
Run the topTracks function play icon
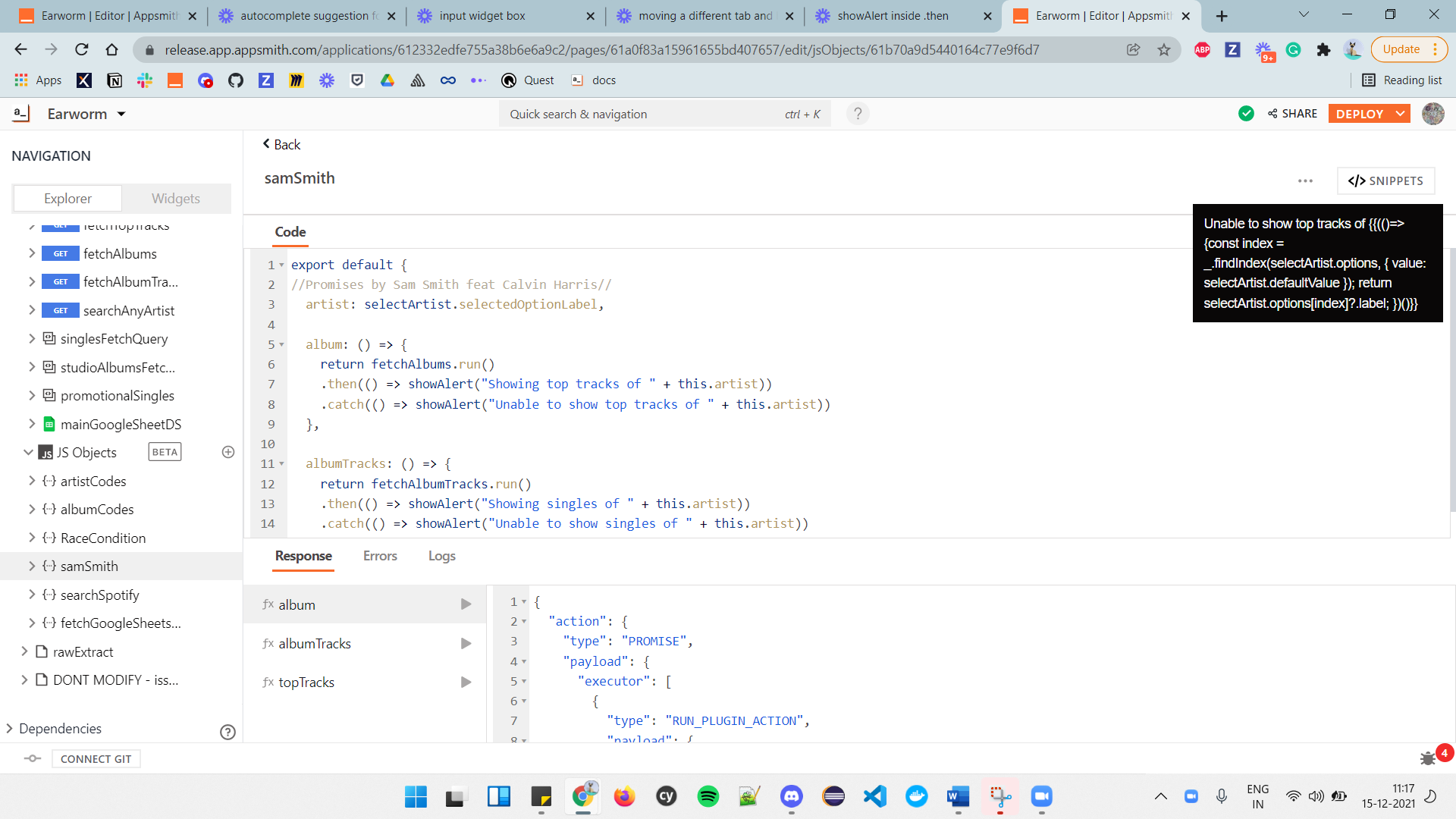point(466,682)
